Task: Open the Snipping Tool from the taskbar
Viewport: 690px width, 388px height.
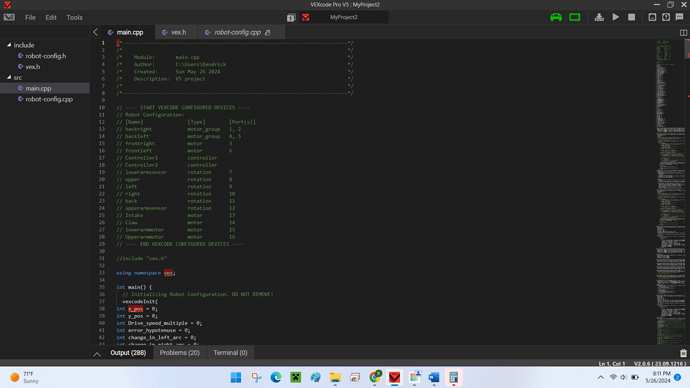Action: click(256, 377)
